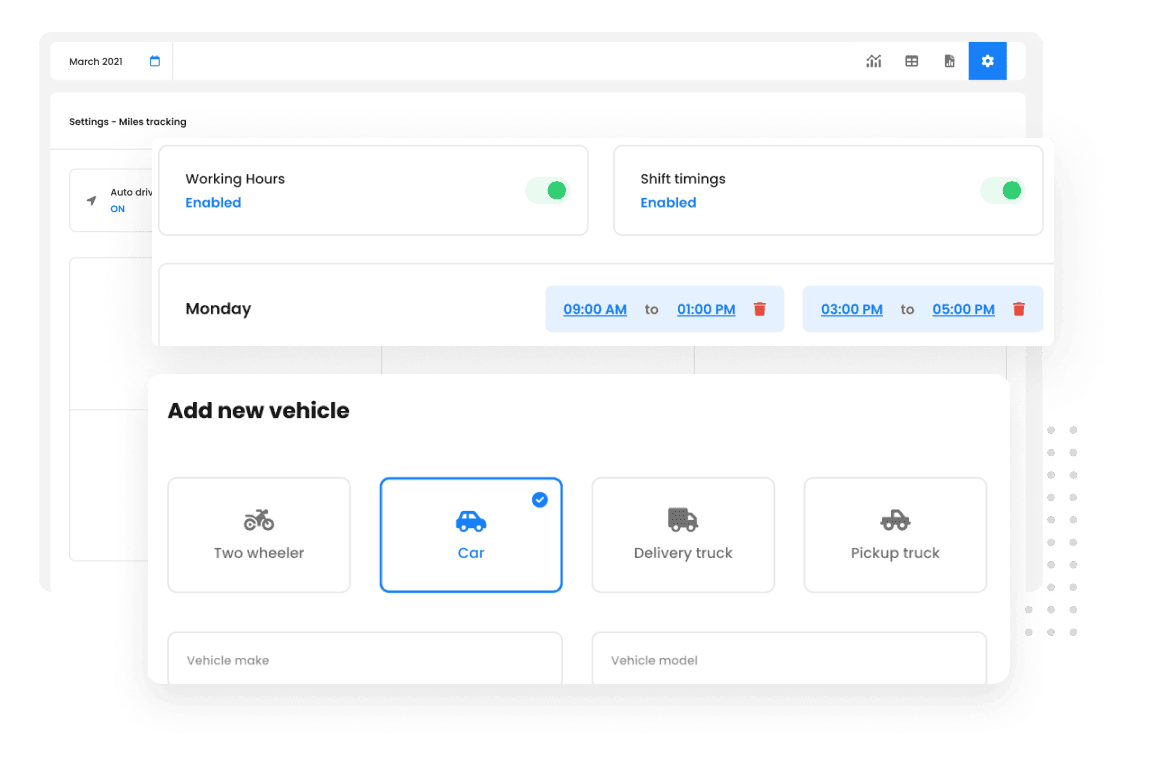Image resolution: width=1152 pixels, height=760 pixels.
Task: Open the report document icon
Action: point(949,61)
